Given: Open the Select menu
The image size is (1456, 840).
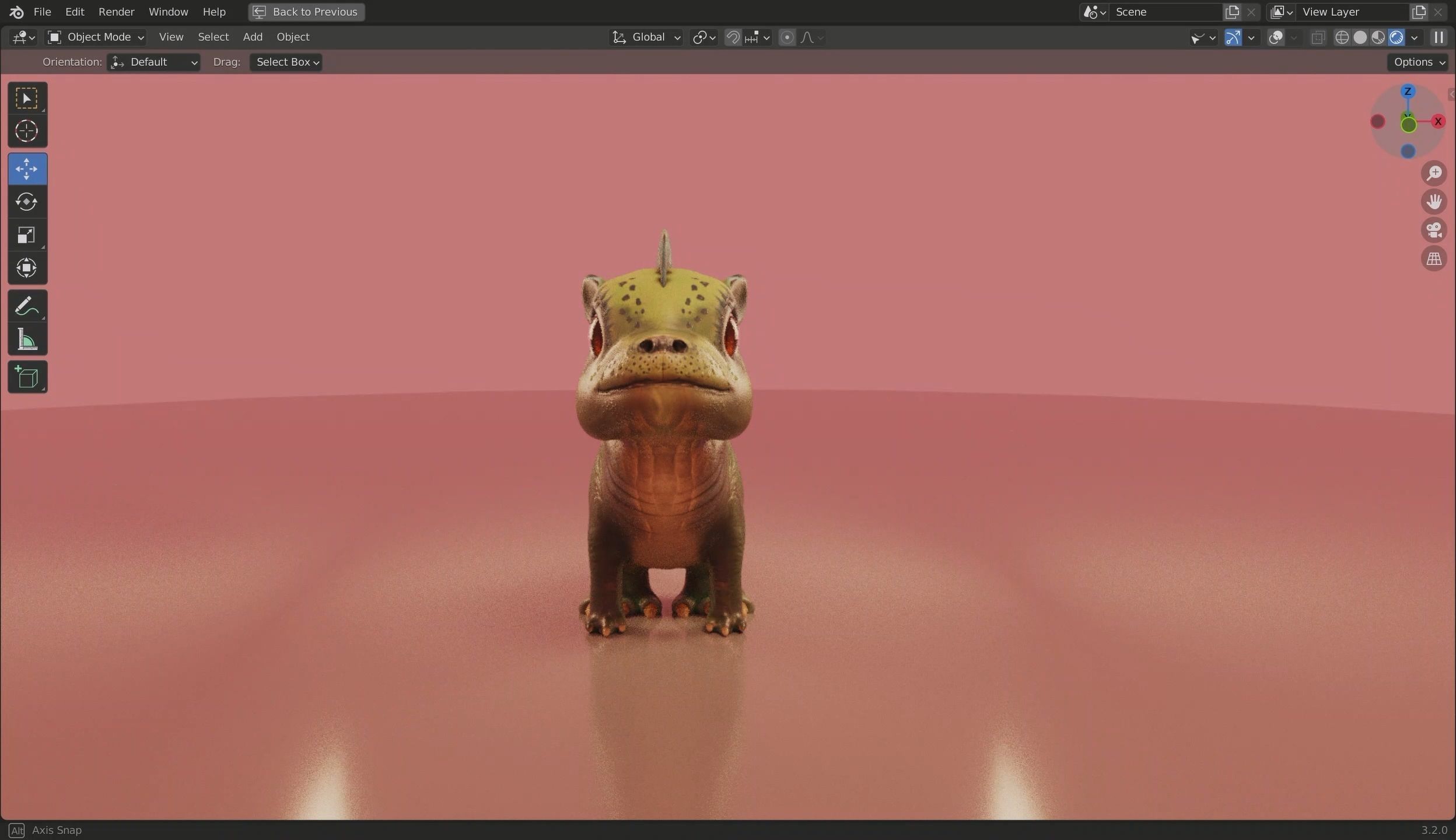Looking at the screenshot, I should pyautogui.click(x=213, y=37).
